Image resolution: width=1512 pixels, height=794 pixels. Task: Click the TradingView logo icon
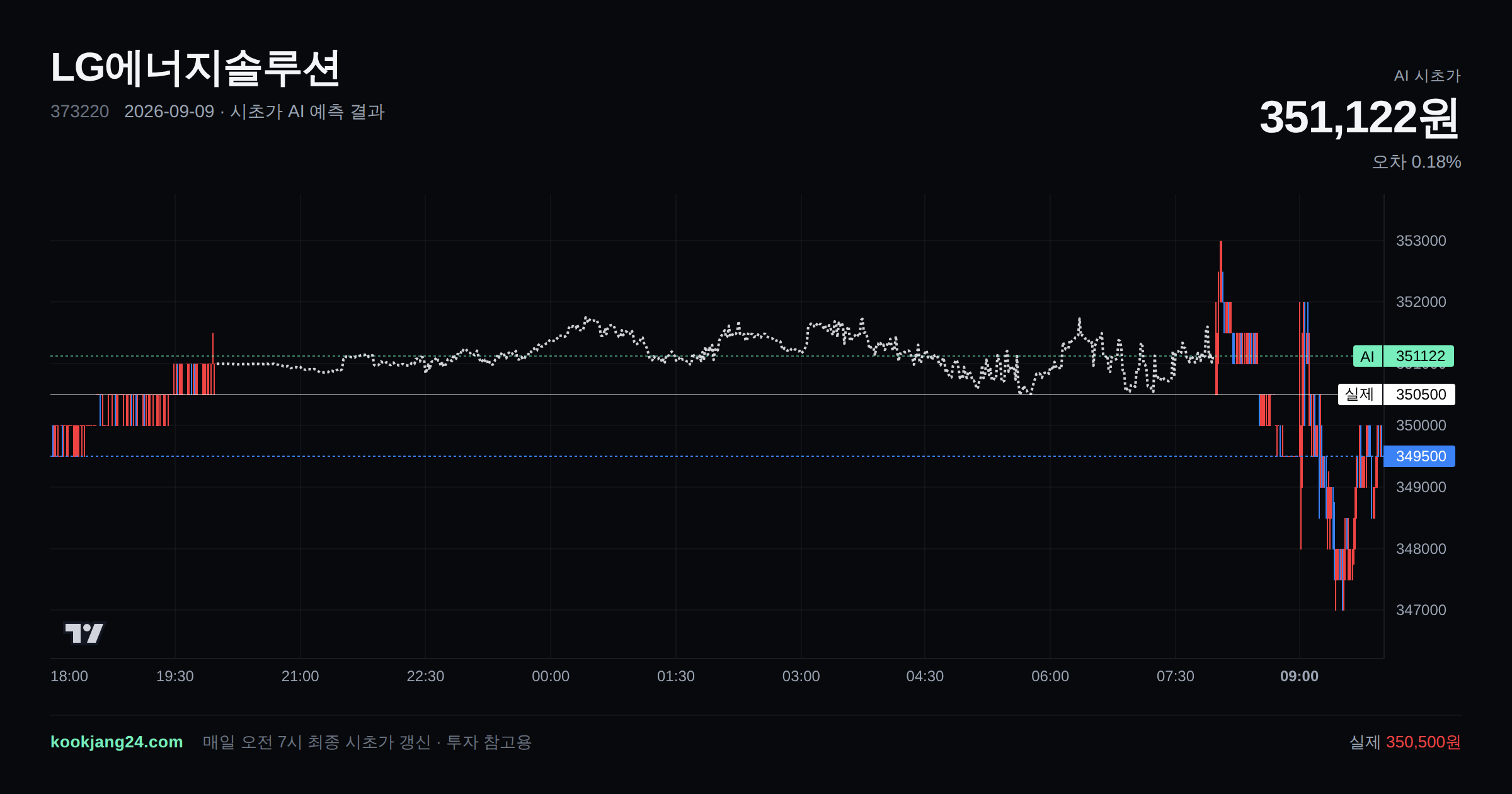point(84,633)
